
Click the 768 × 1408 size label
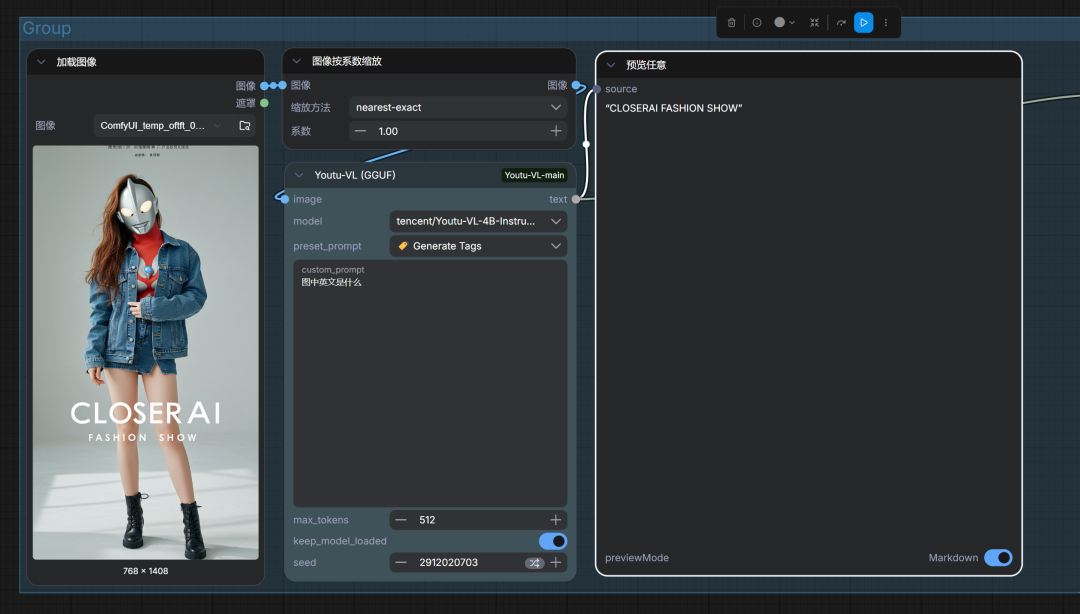(x=145, y=571)
